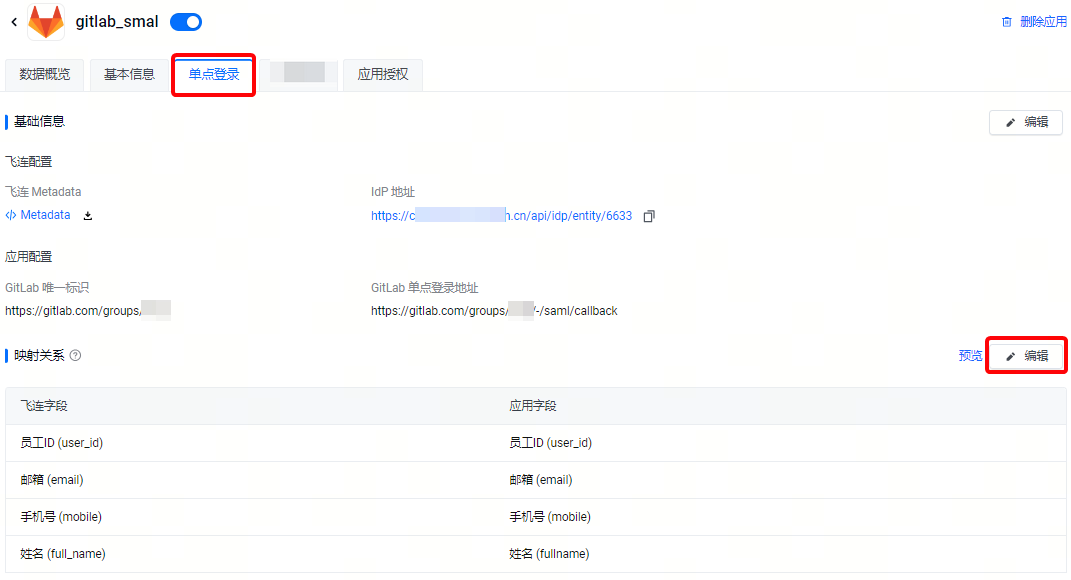Click the 应用配置 section heading
Viewport: 1071px width, 580px height.
[29, 257]
